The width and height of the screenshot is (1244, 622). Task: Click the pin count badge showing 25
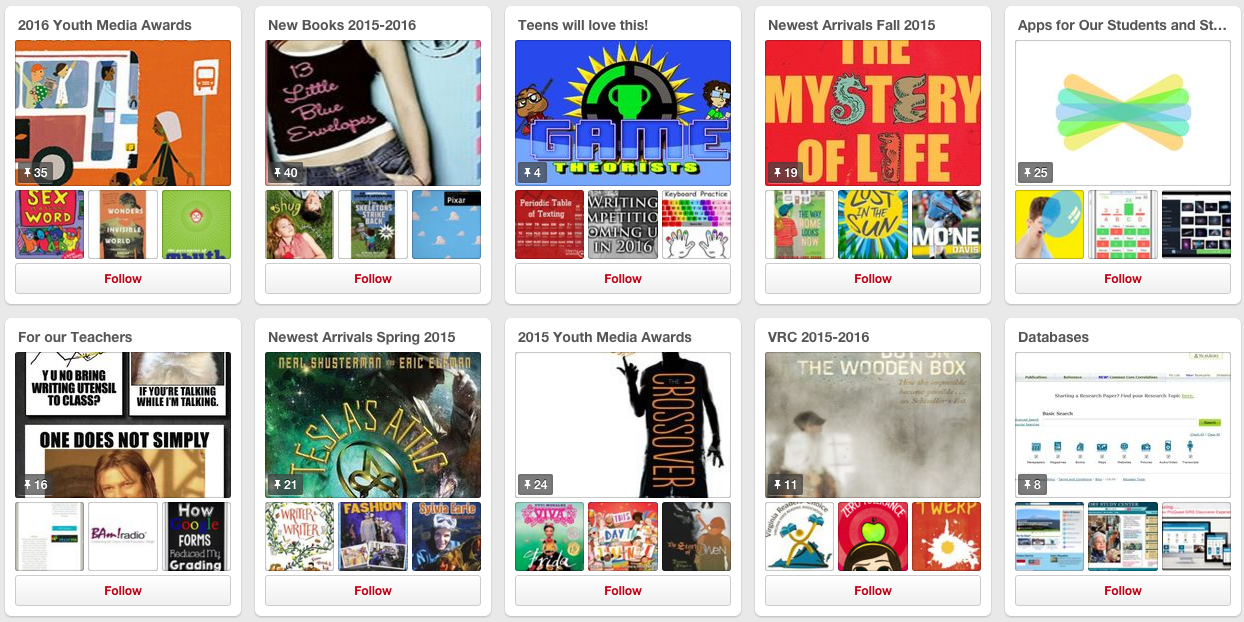(1035, 173)
